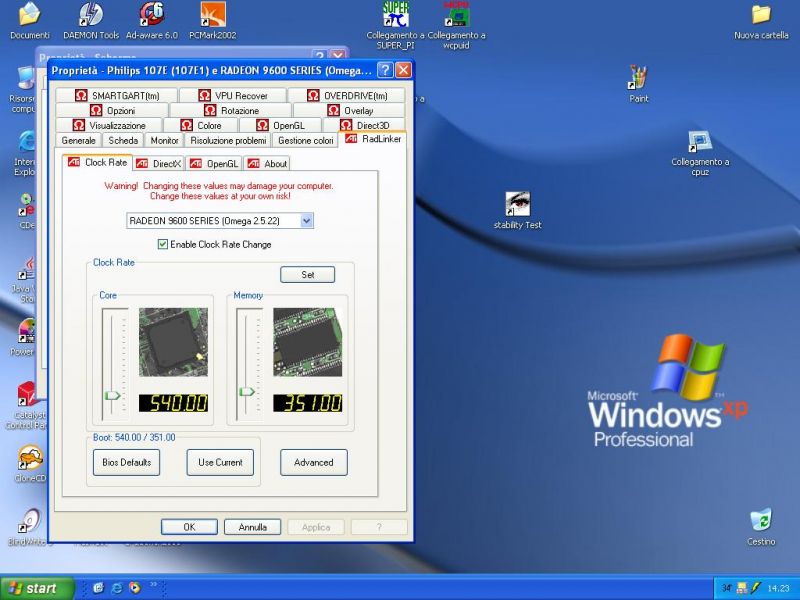Open the Cestino recycle bin

761,527
